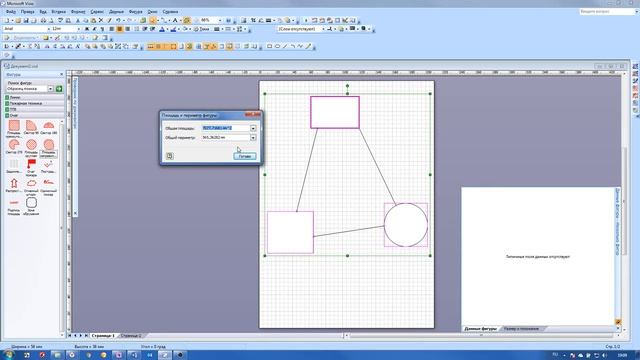Pick the rectangular area (Площадь прямоуг.) stencil shape

click(14, 129)
